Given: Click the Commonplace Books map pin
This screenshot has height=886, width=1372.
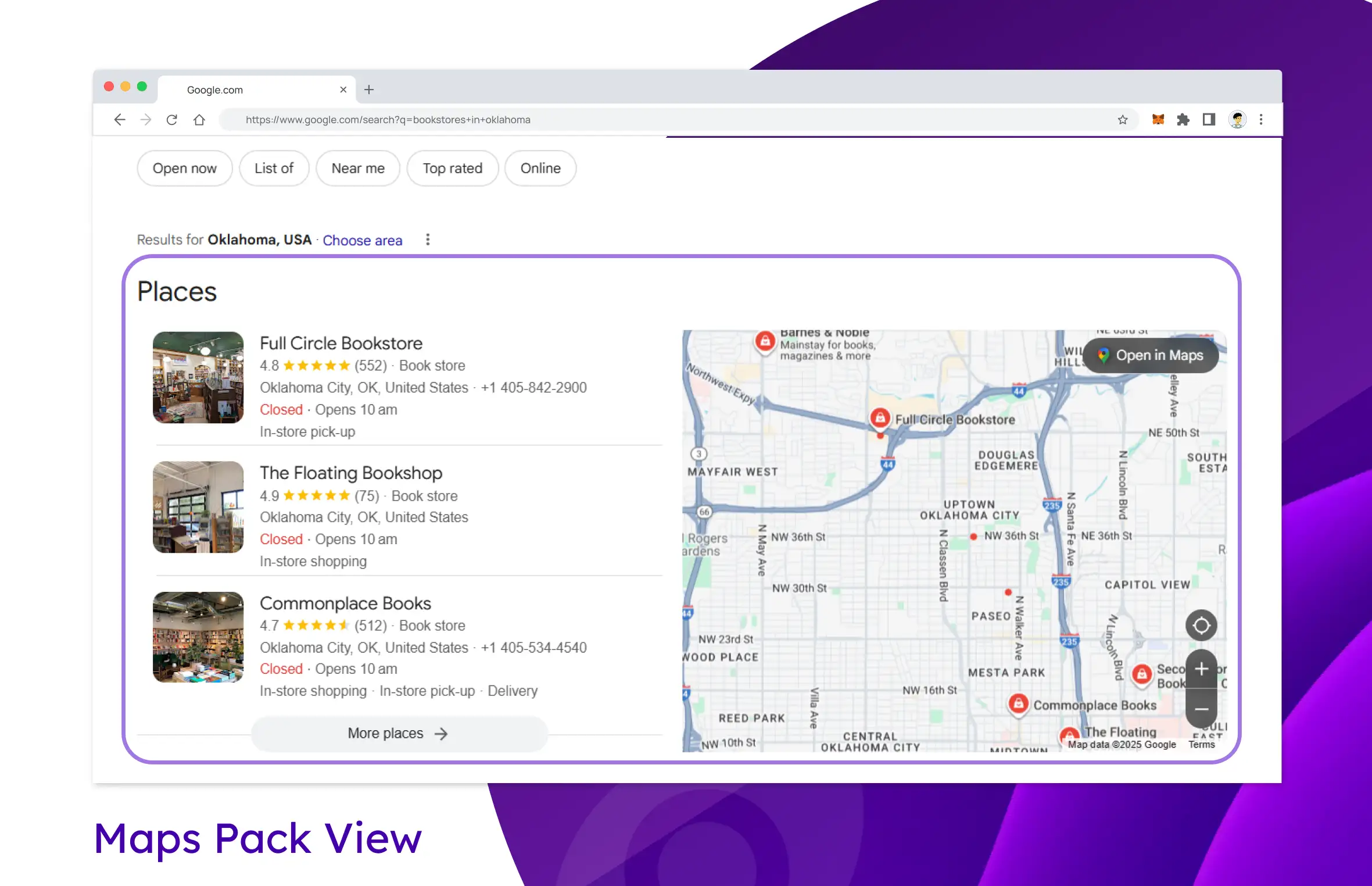Looking at the screenshot, I should coord(1018,704).
